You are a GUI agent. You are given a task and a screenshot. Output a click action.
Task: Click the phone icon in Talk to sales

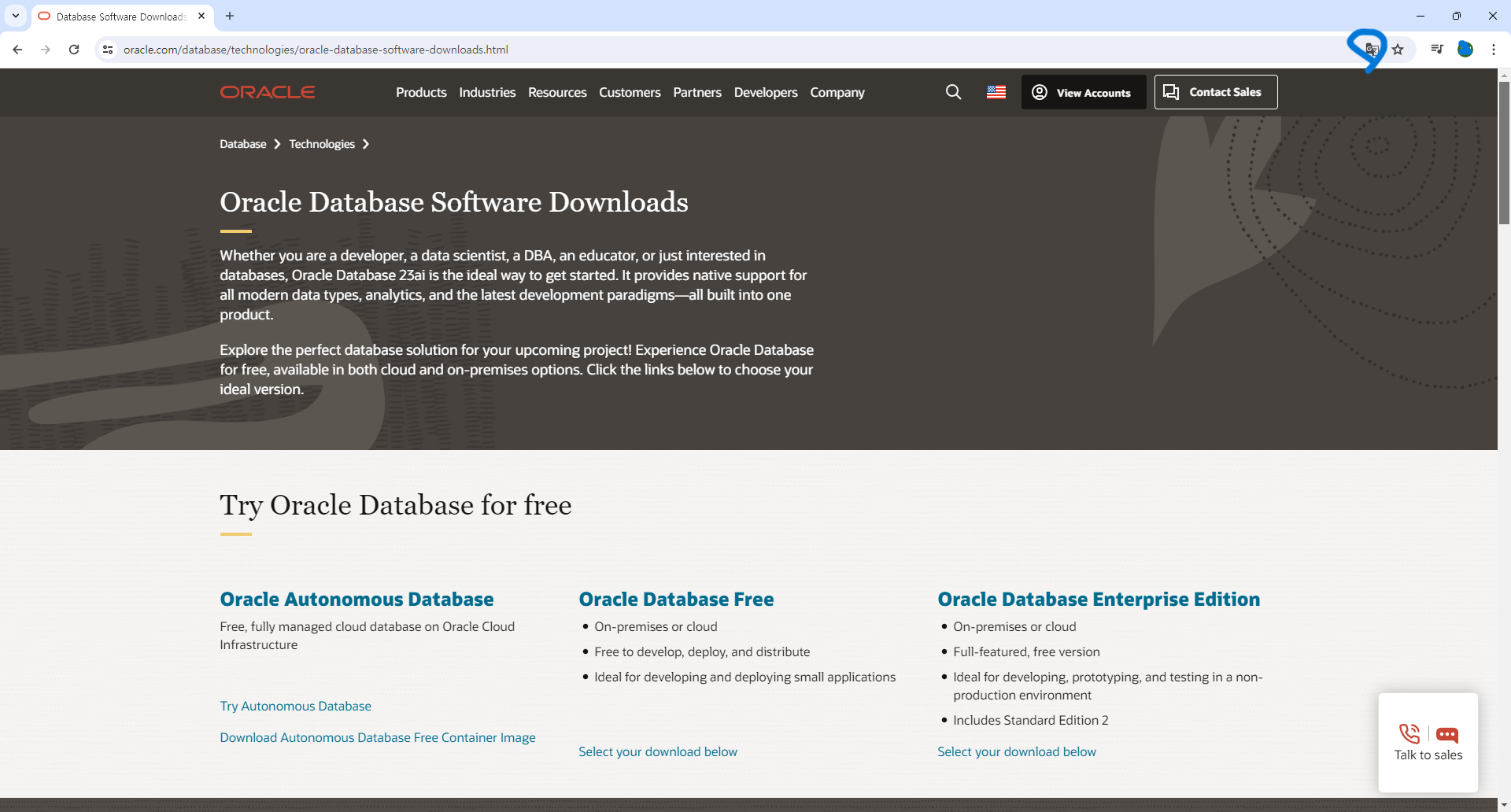click(x=1409, y=734)
